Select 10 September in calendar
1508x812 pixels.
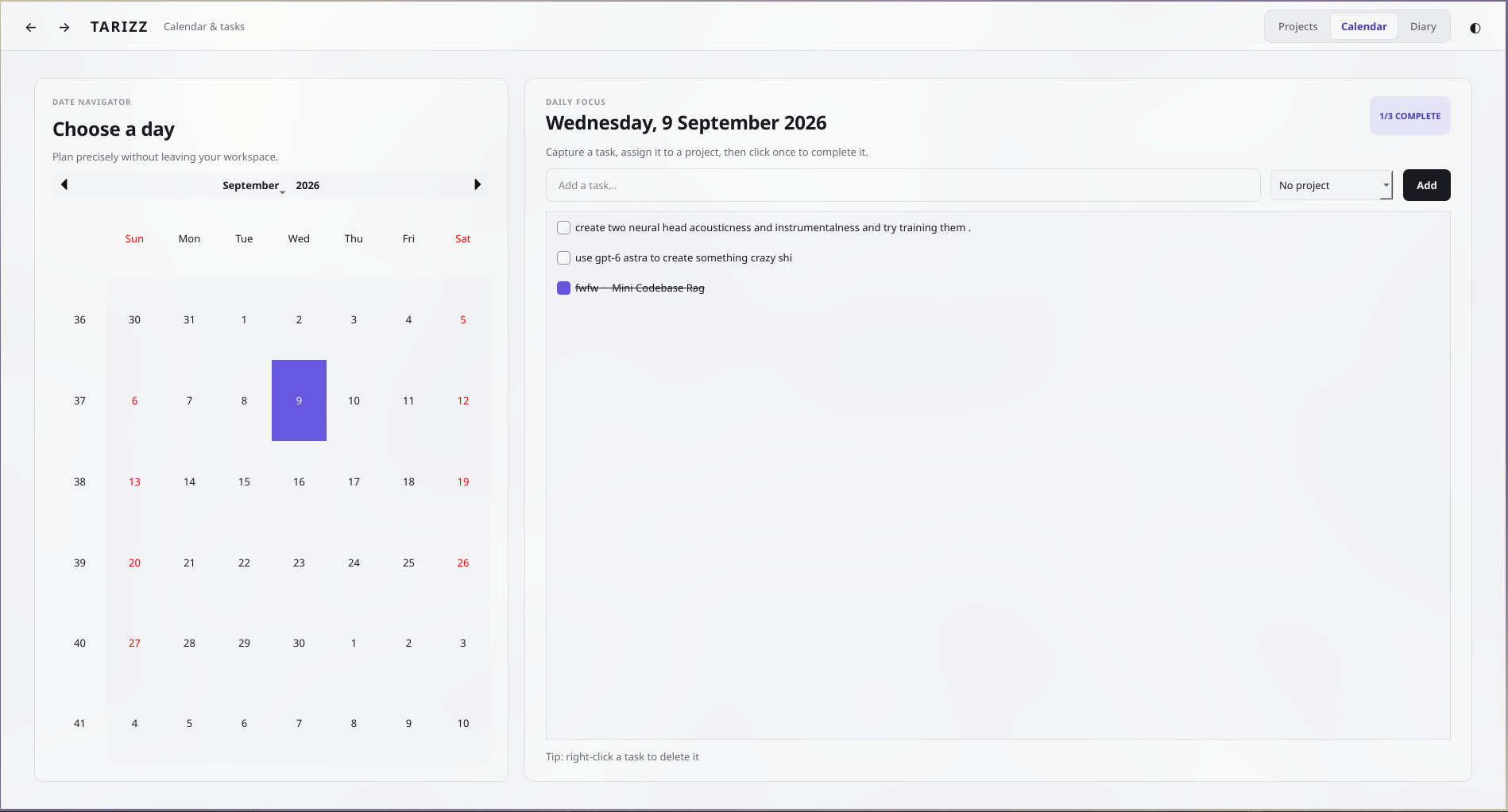pyautogui.click(x=354, y=400)
